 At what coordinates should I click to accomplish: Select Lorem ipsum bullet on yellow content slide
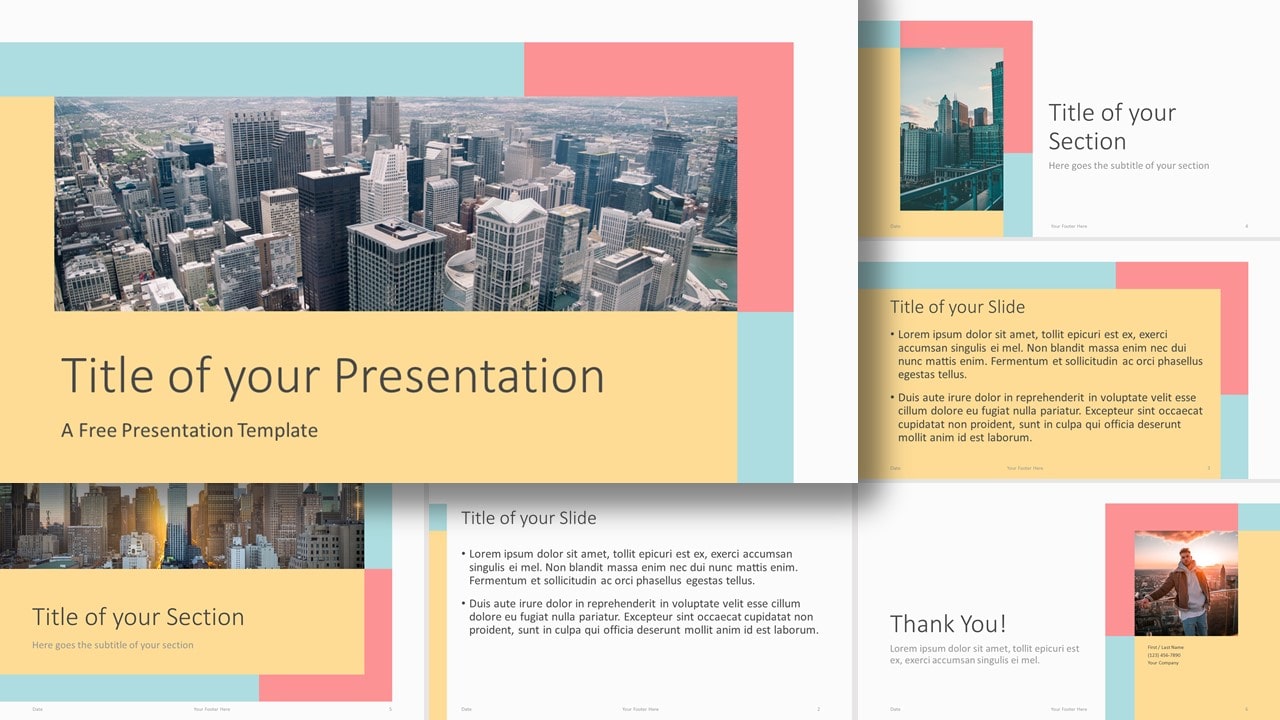point(1047,355)
